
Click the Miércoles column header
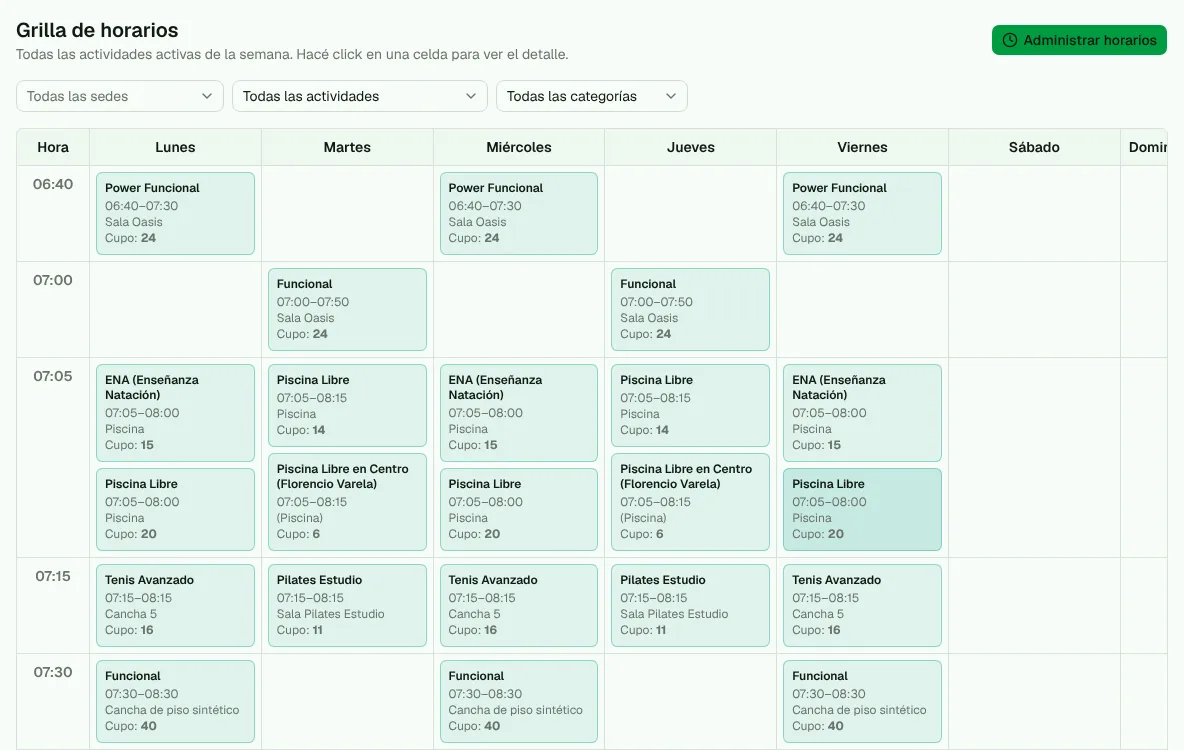point(519,147)
